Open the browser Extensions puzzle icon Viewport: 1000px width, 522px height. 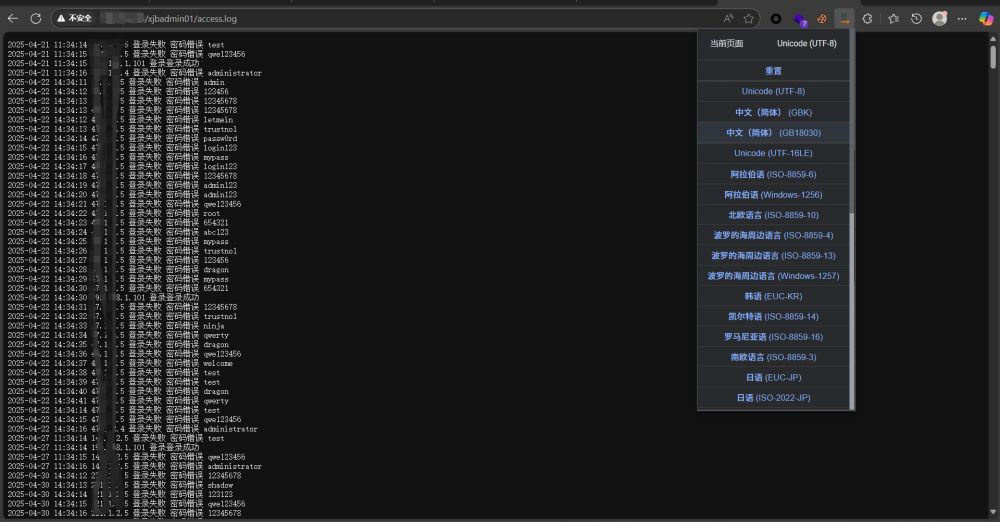tap(868, 18)
